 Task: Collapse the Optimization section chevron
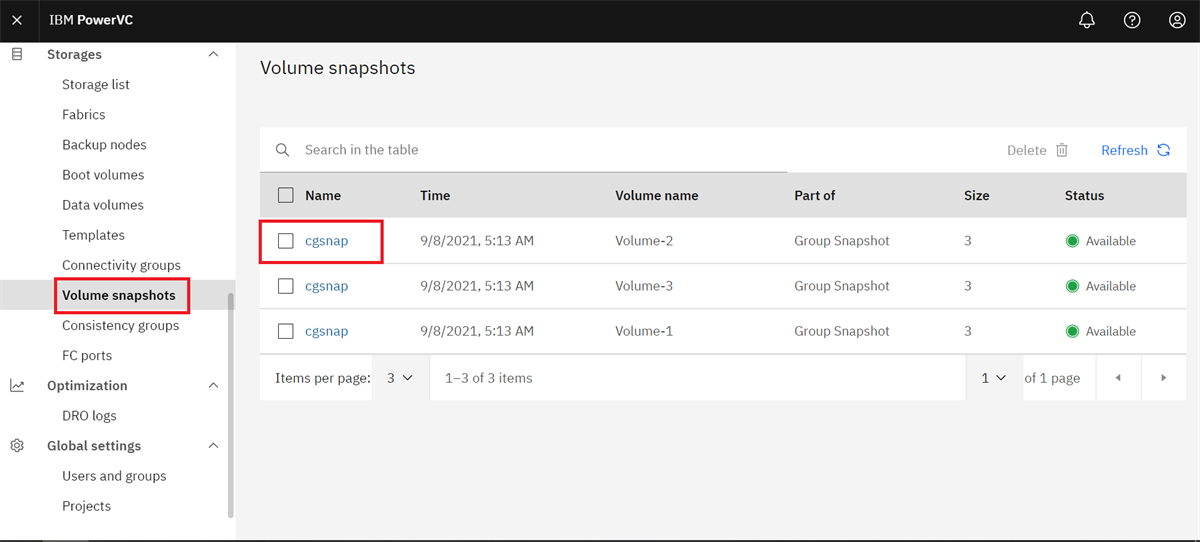[213, 386]
